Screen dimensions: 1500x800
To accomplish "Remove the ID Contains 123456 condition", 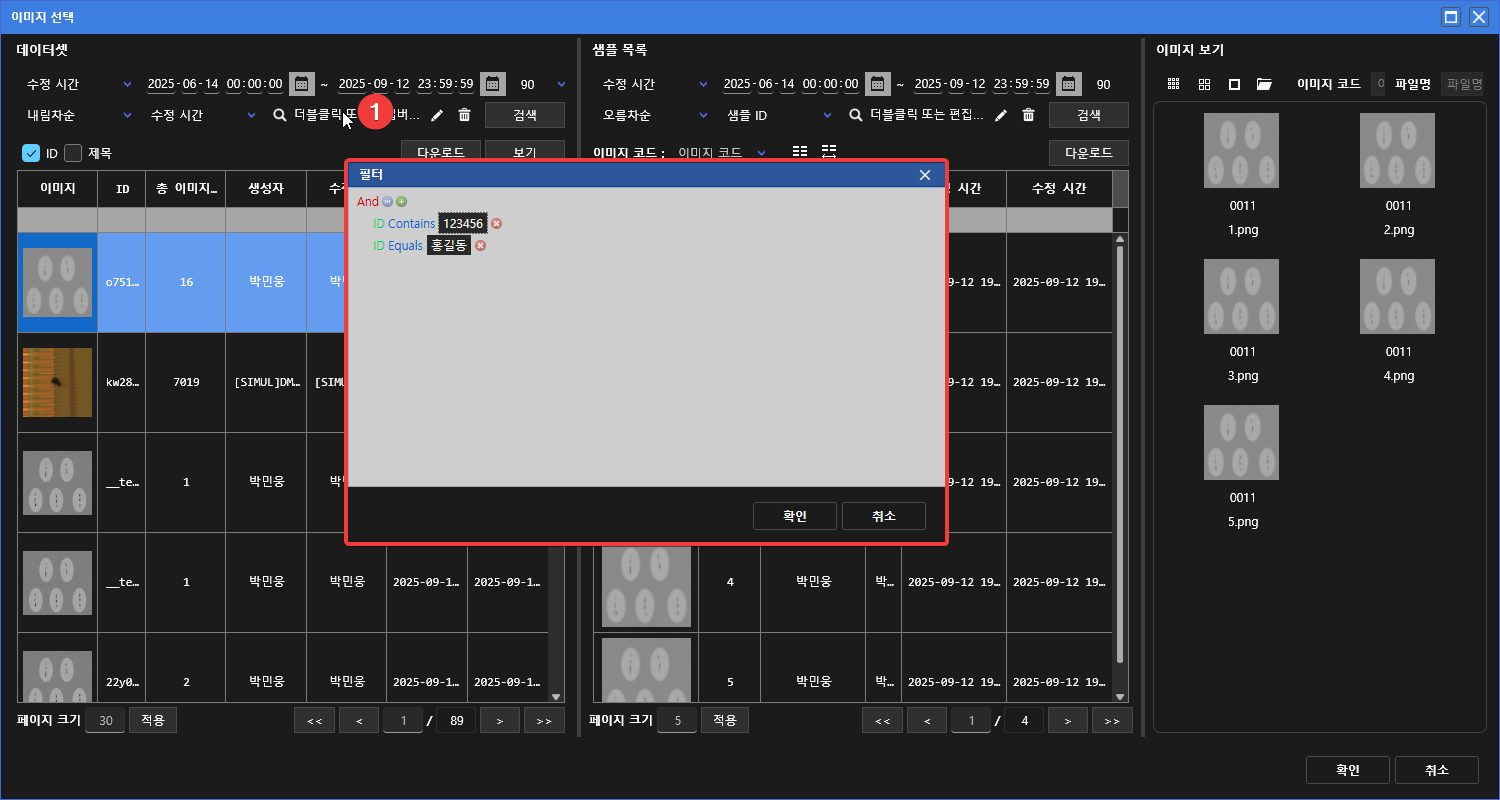I will click(496, 224).
